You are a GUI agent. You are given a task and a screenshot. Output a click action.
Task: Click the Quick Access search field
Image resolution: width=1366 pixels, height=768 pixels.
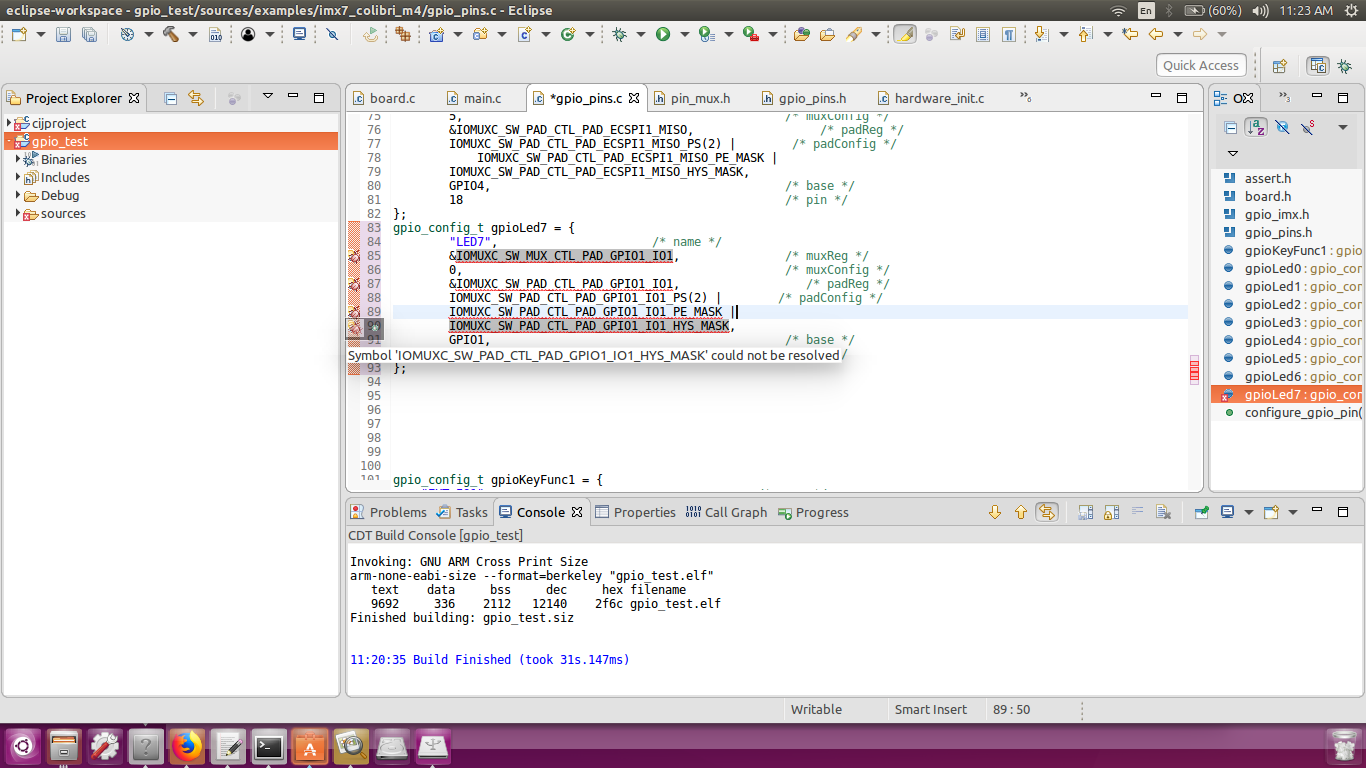point(1201,65)
